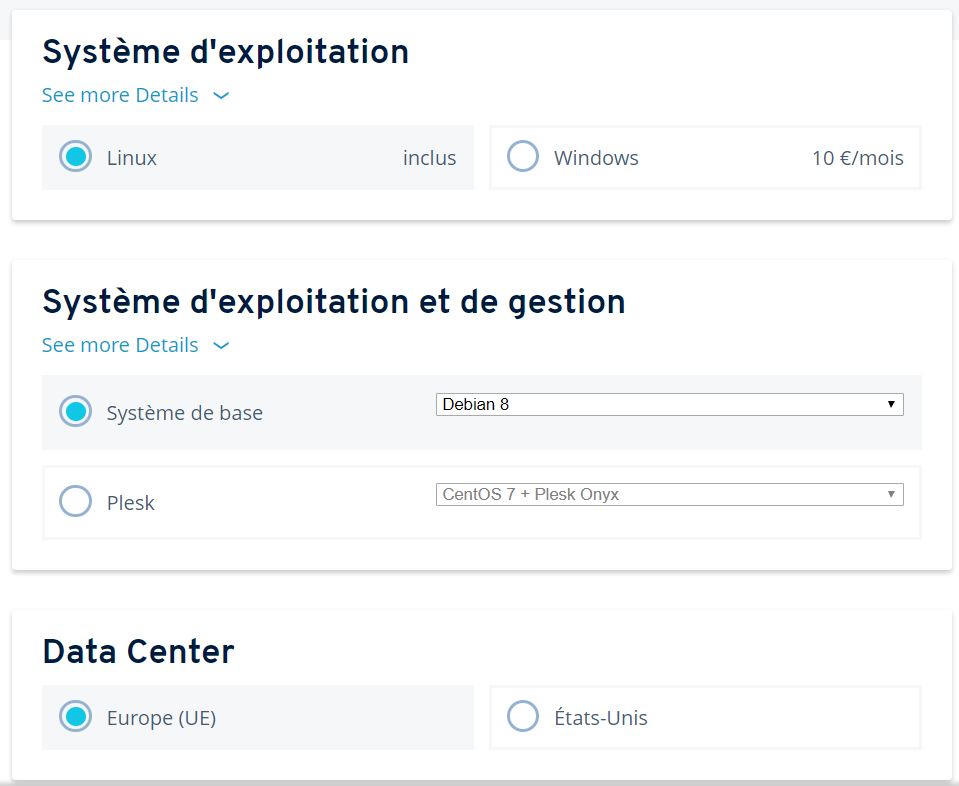Expand See more Details under Système d'exploitation
959x786 pixels.
click(120, 95)
